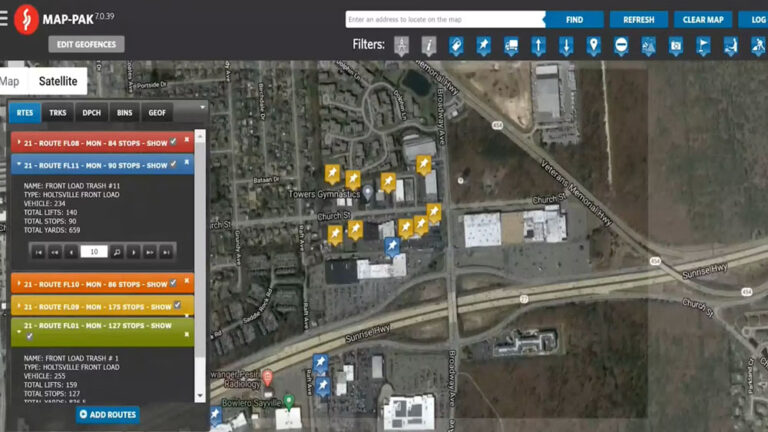Toggle the truck filter icon
Image resolution: width=768 pixels, height=432 pixels.
click(x=511, y=46)
